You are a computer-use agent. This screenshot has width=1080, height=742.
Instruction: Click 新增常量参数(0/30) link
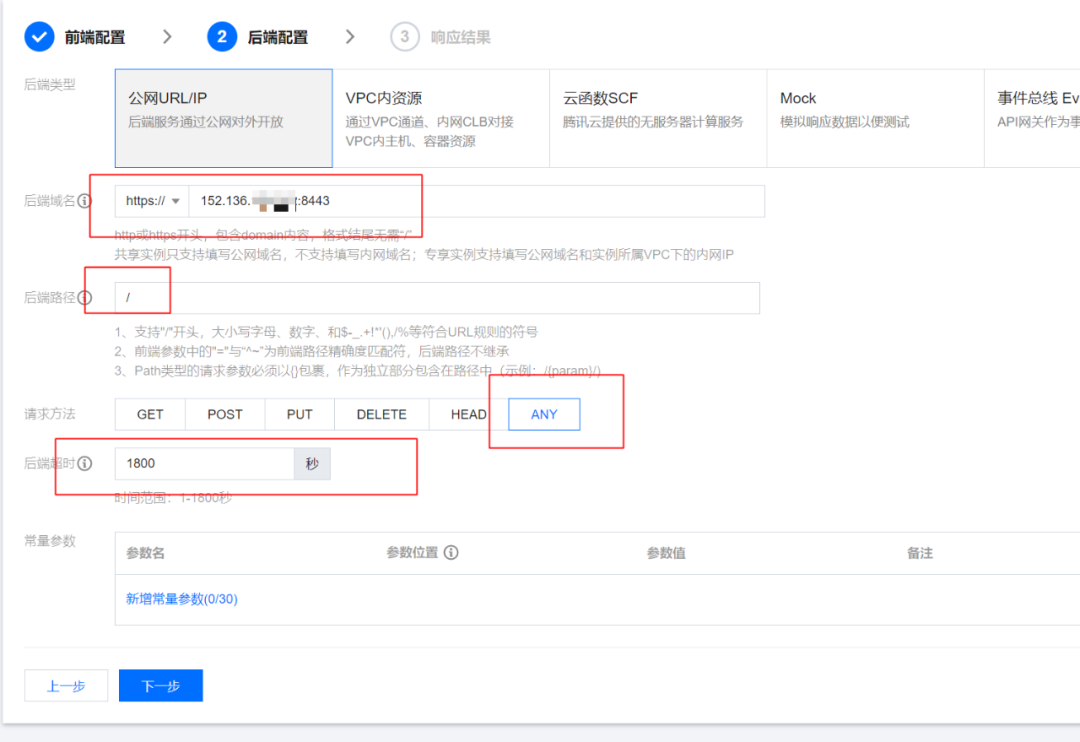tap(182, 599)
